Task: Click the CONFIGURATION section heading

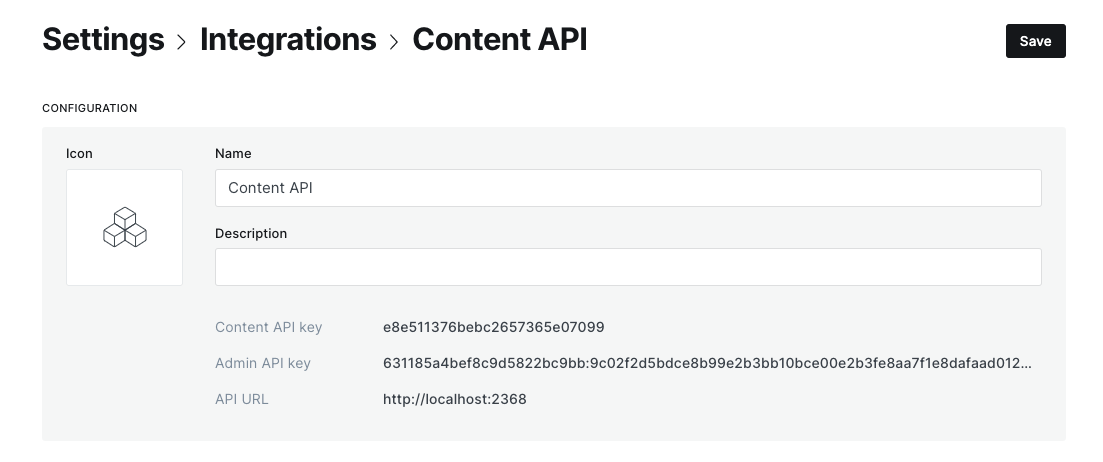Action: [x=89, y=108]
